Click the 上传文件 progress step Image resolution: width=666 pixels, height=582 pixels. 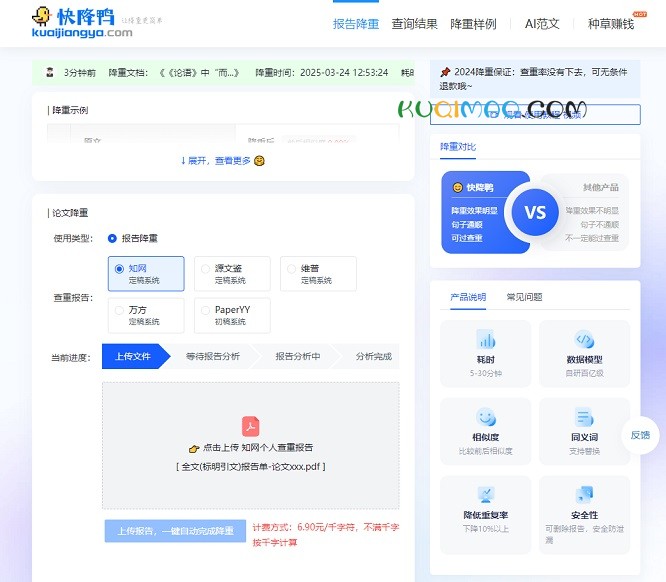(133, 356)
